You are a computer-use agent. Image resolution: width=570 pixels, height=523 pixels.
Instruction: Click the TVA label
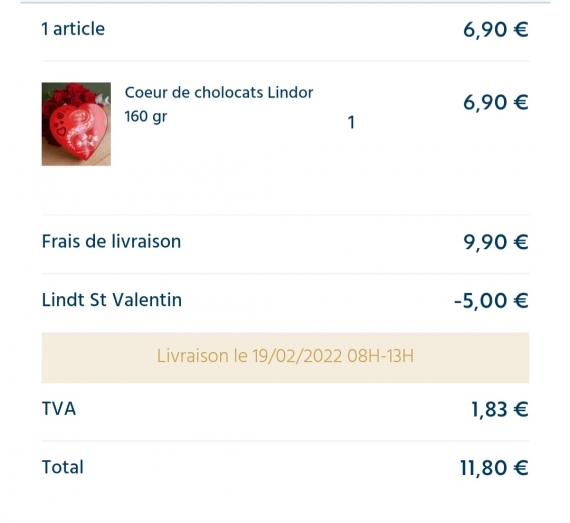tap(59, 409)
